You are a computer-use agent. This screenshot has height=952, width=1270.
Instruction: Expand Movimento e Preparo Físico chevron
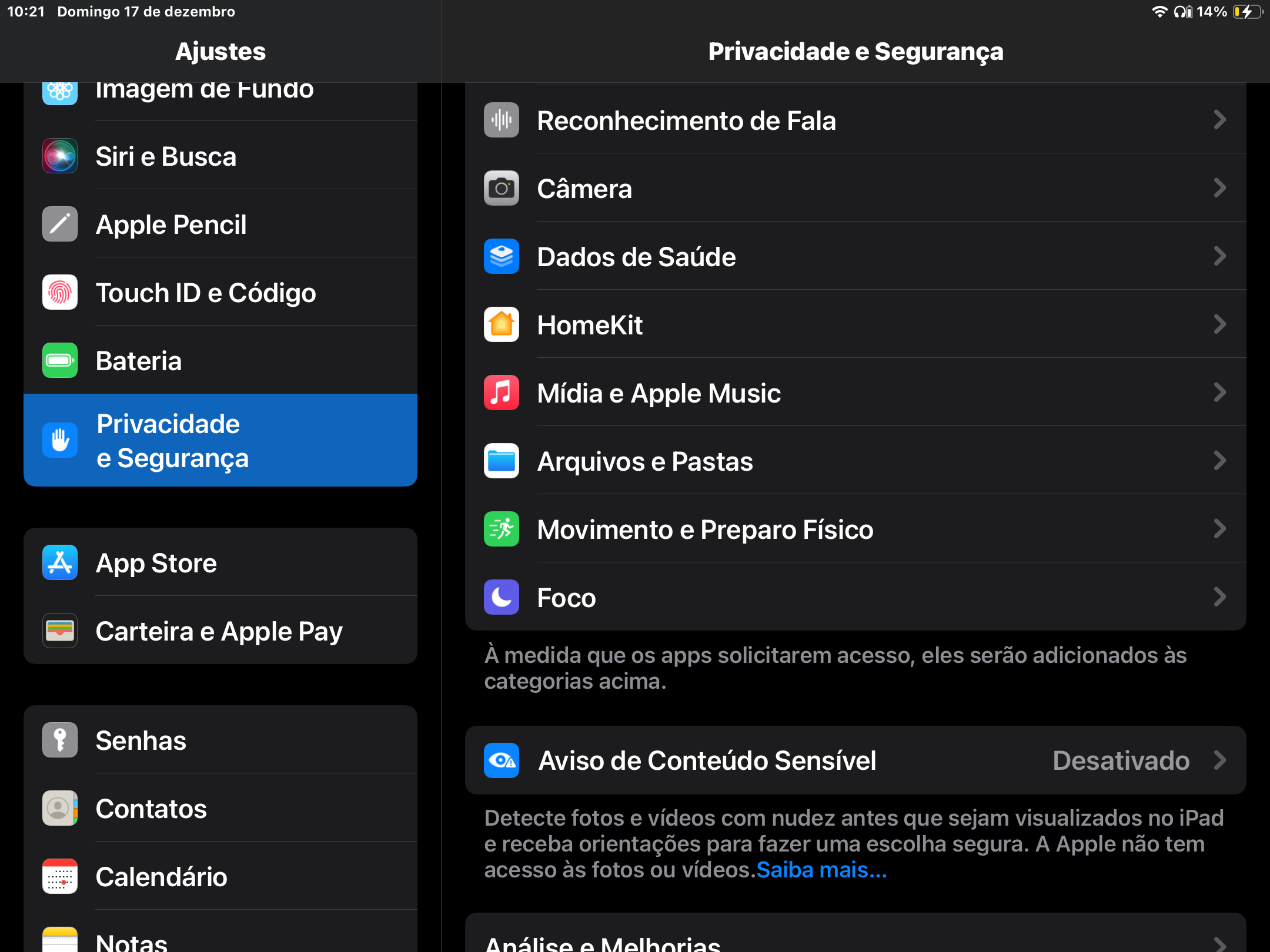point(1219,529)
